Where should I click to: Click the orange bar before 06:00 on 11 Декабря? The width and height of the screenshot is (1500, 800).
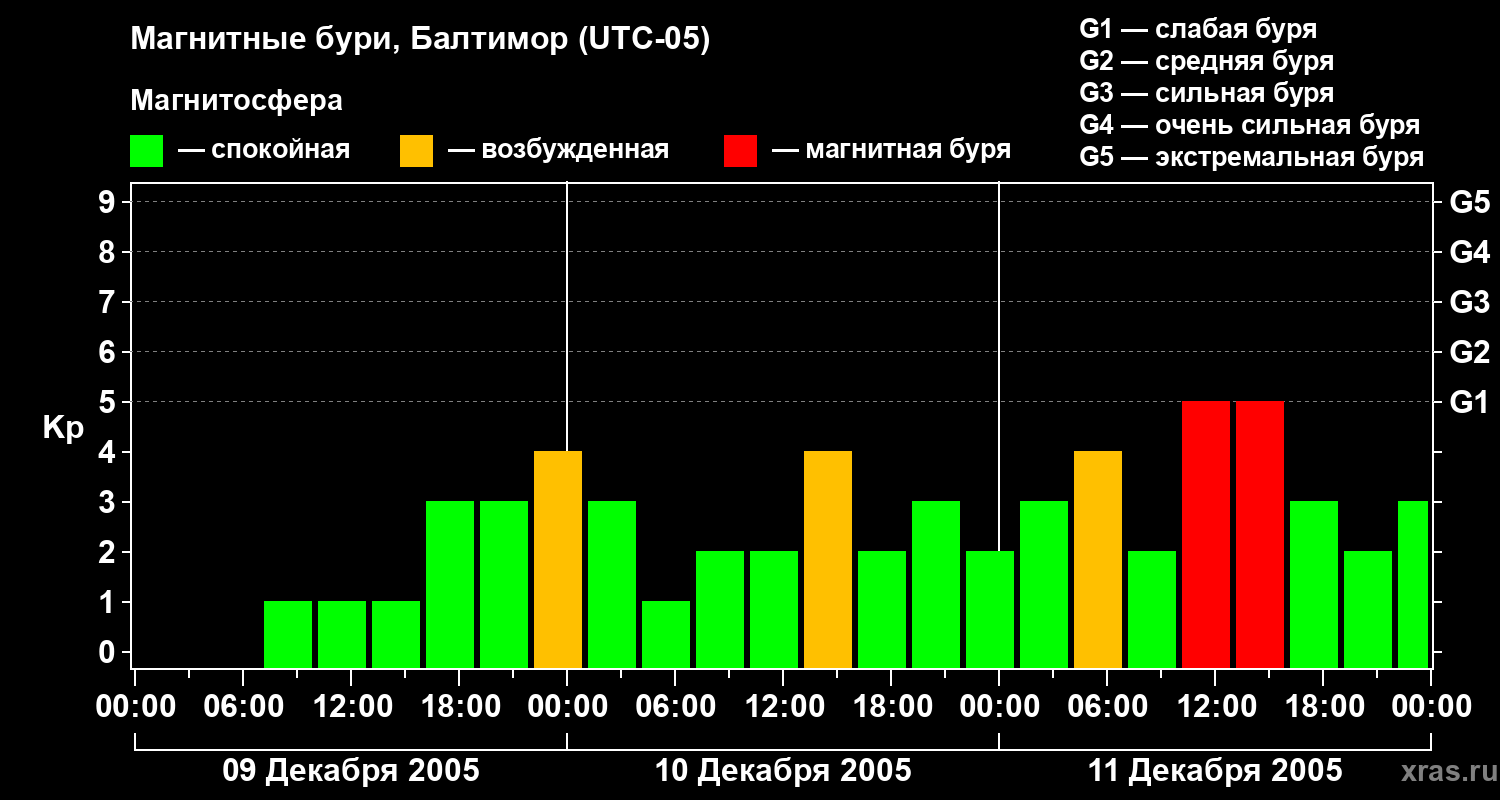(x=1098, y=560)
